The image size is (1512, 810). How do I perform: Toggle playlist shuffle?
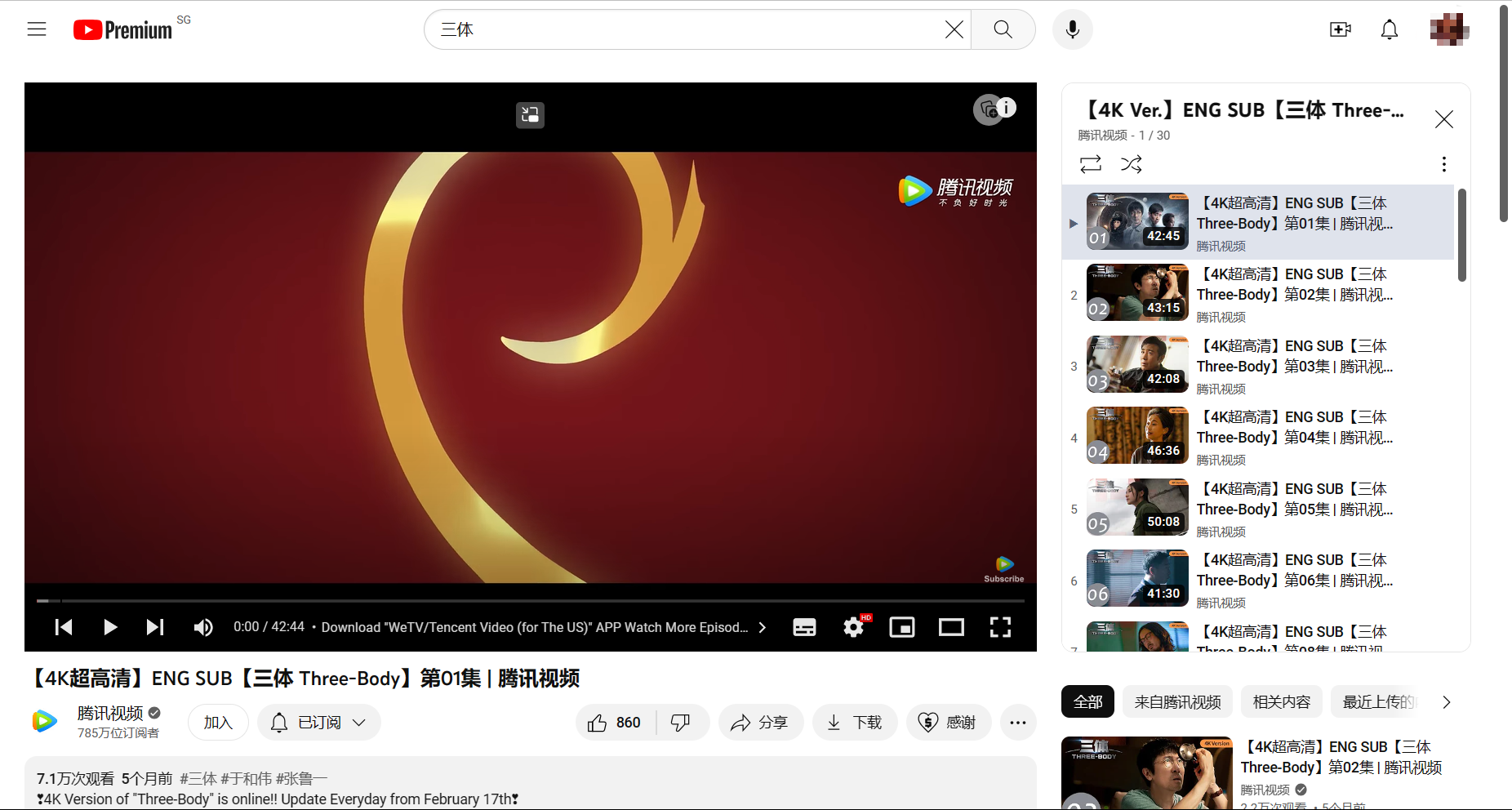coord(1132,164)
